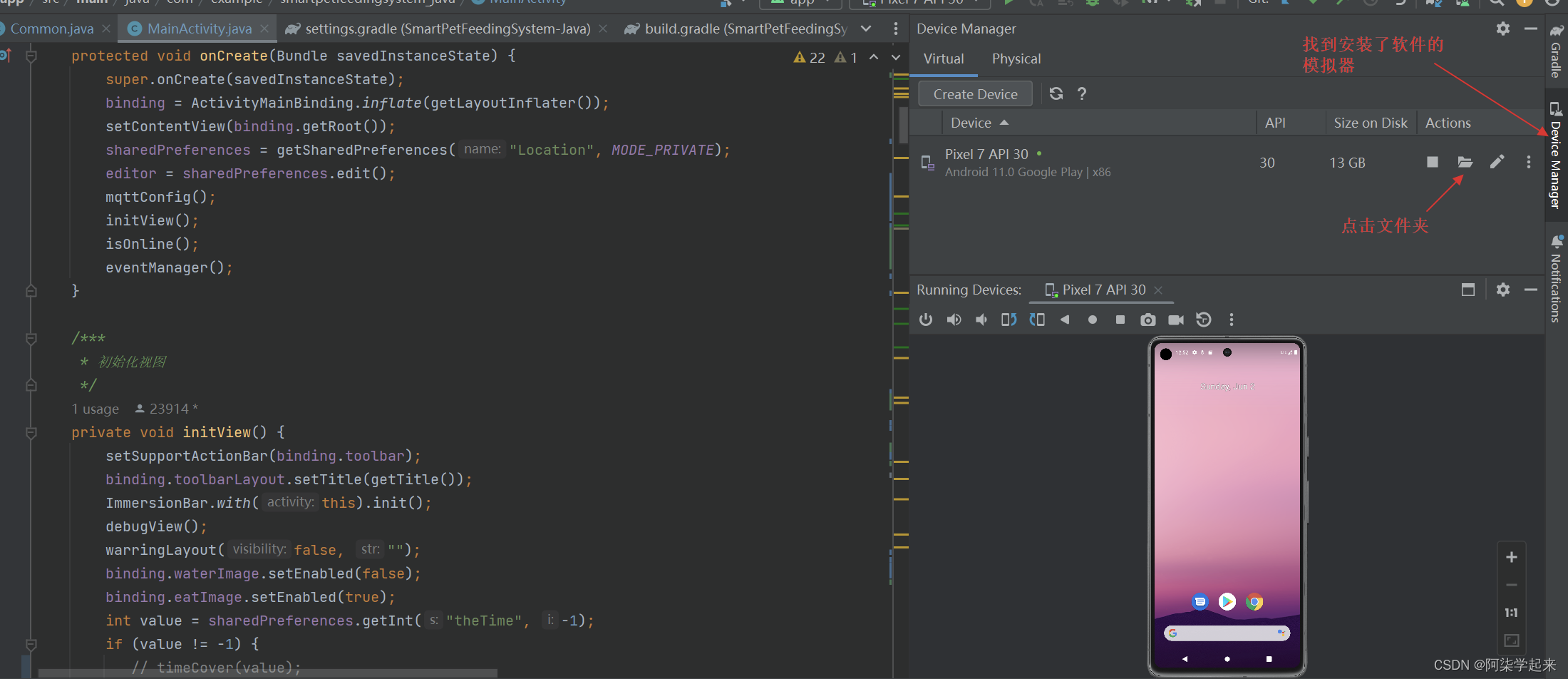Open Device Manager help
The height and width of the screenshot is (679, 1568).
[x=1081, y=93]
